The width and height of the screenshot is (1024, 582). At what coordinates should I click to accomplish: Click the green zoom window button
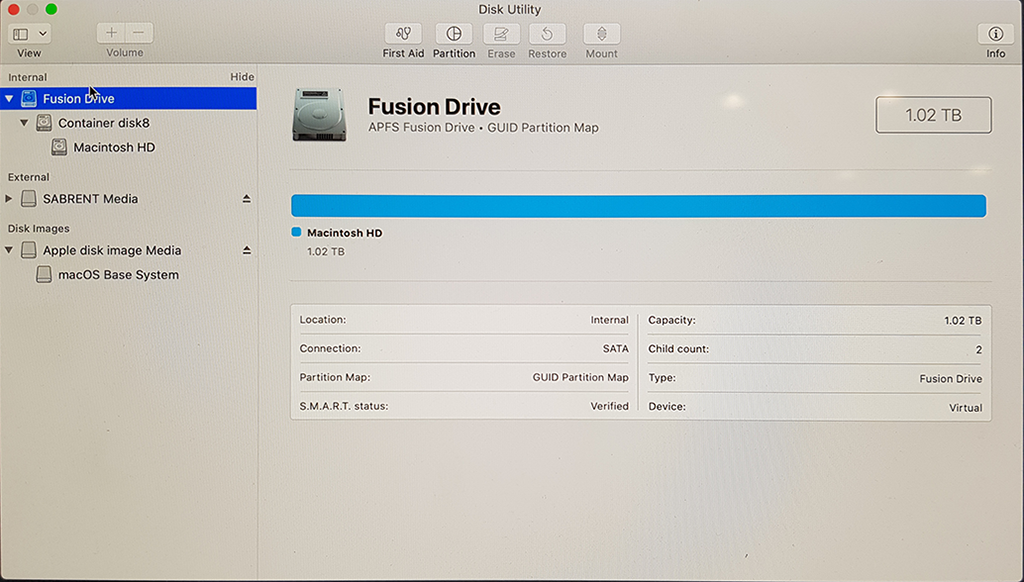click(51, 9)
